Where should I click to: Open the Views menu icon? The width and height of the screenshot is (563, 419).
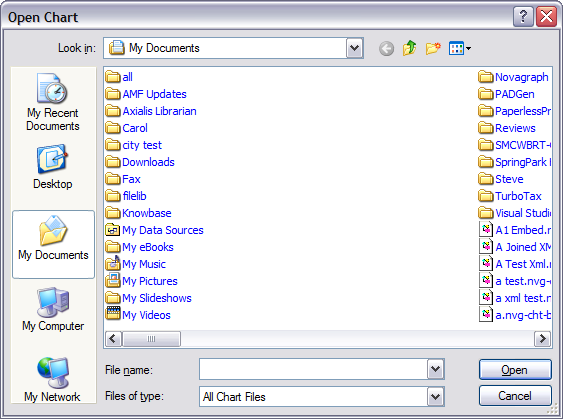460,48
